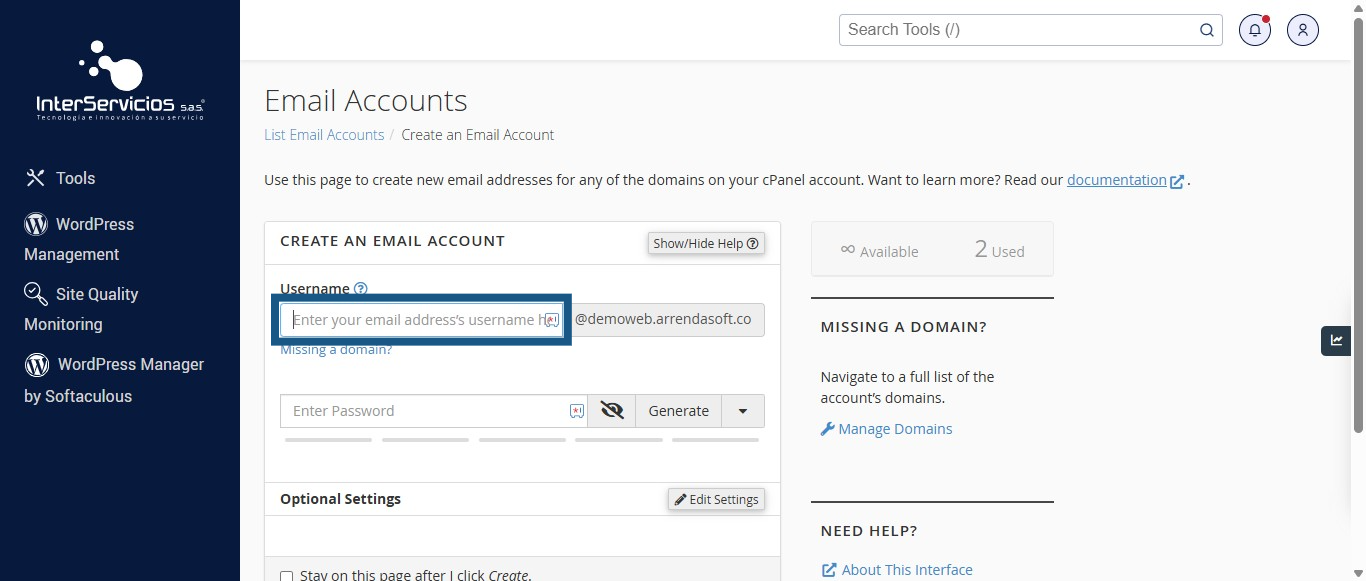Click the search magnifier icon
Screen dimensions: 1366x581
point(1207,30)
